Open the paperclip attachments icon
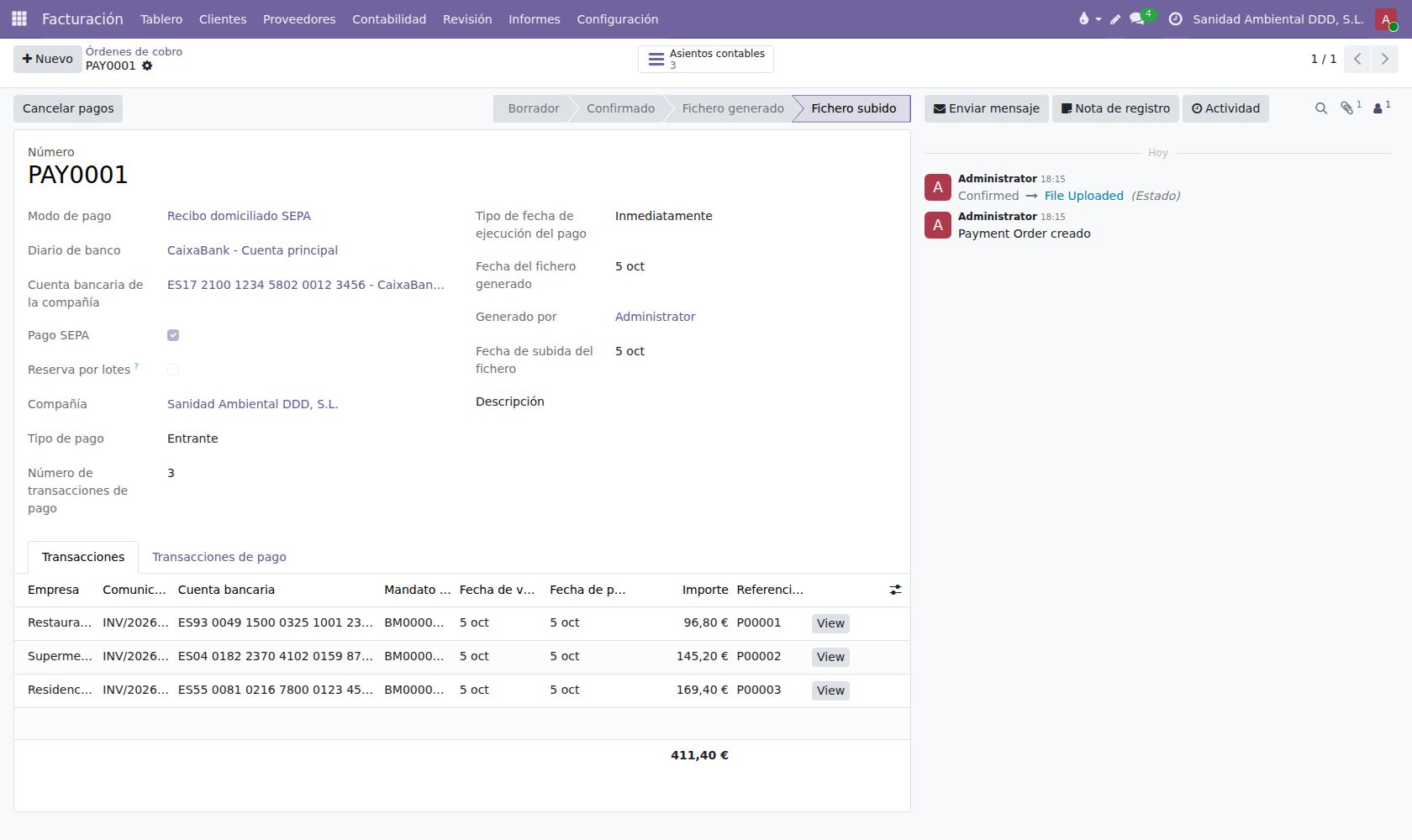The image size is (1412, 840). [1347, 108]
